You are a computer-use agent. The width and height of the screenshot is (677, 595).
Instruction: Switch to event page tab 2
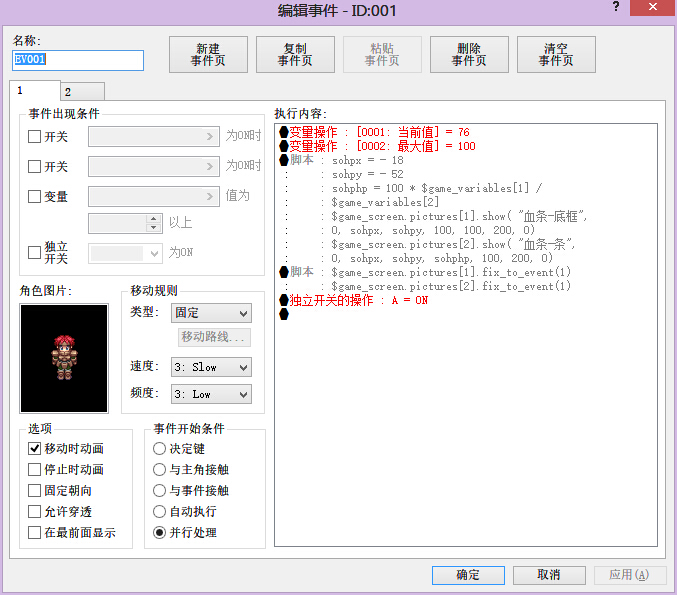pos(82,92)
